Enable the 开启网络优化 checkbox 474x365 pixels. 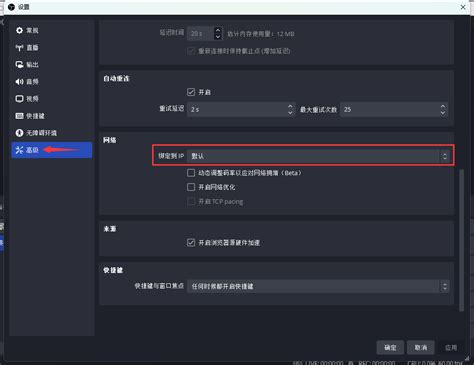point(191,187)
